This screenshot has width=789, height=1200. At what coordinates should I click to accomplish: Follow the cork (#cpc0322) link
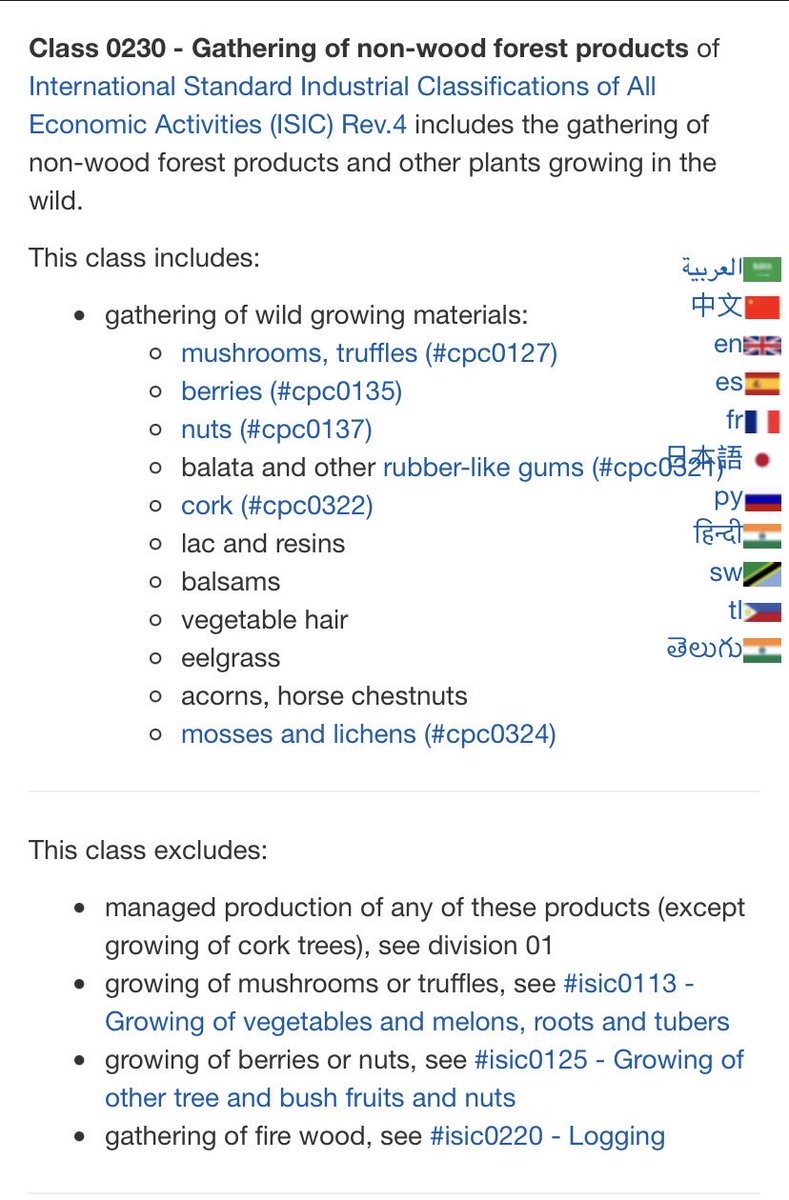point(277,505)
